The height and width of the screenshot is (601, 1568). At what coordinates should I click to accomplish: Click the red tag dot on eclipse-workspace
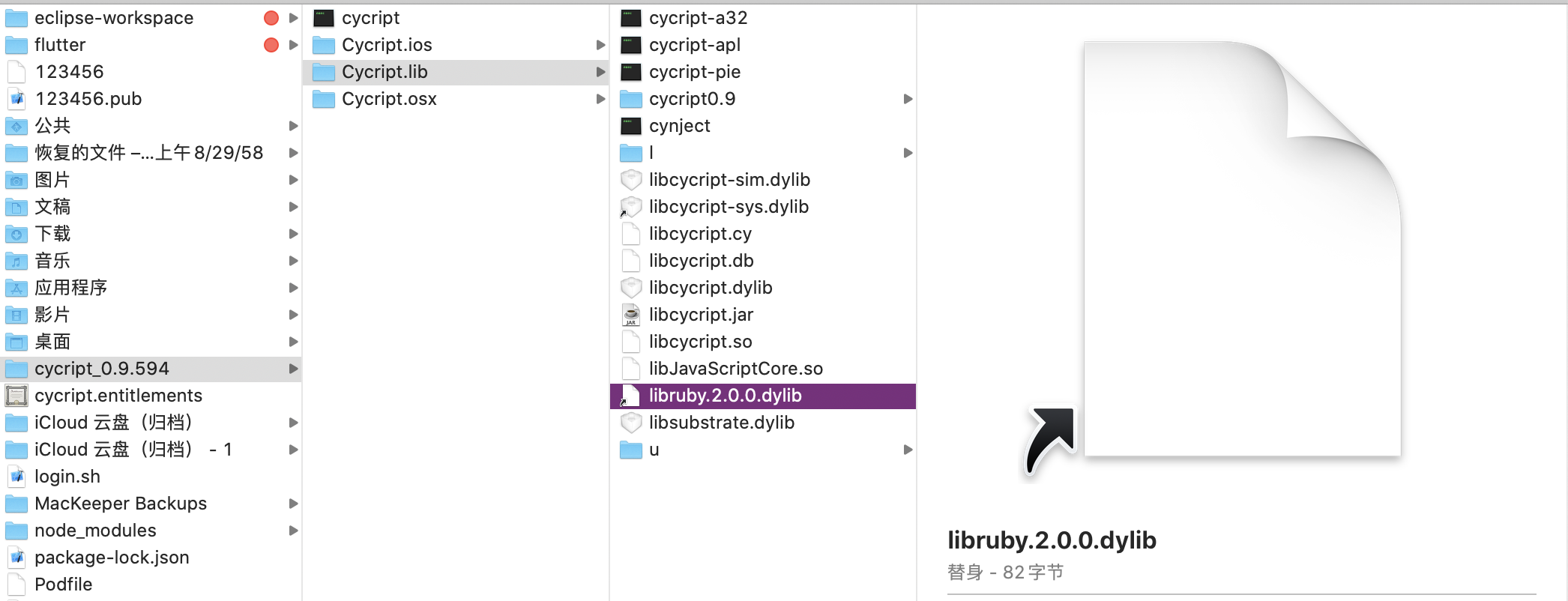pos(271,18)
